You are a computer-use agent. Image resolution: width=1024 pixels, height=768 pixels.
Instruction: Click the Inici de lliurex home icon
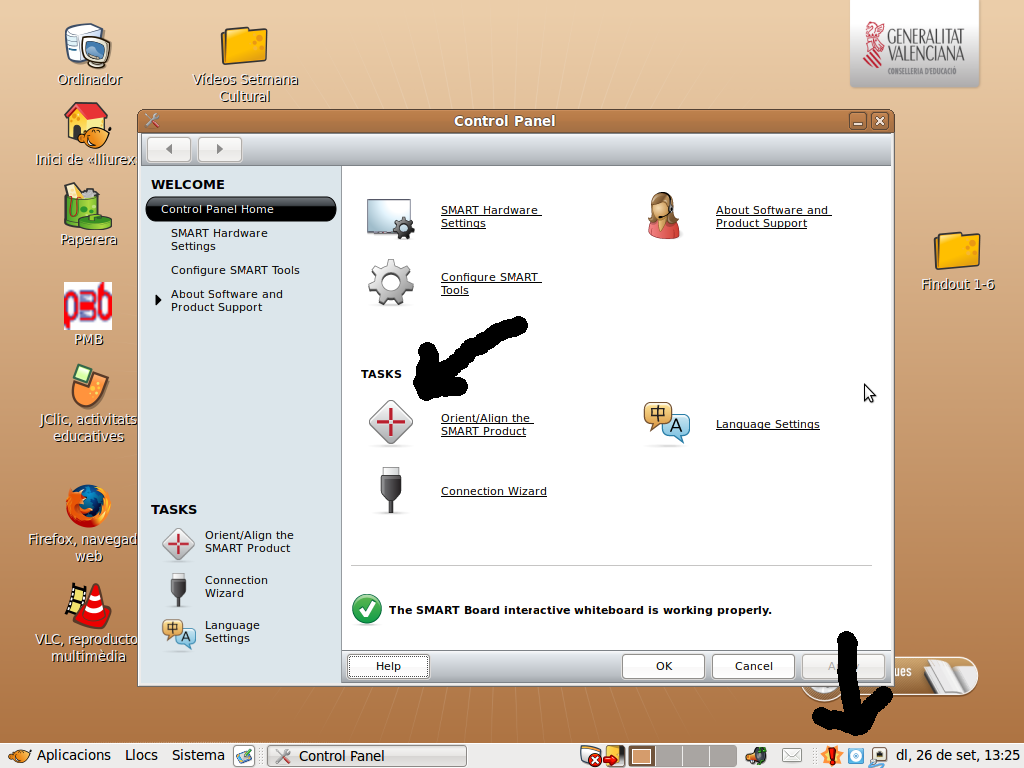[x=87, y=125]
